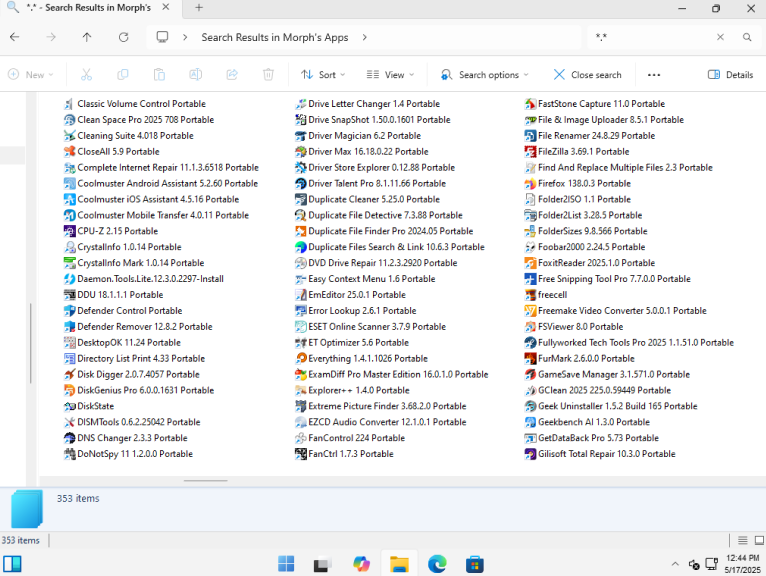Select ExamDiff Pro Master Edition 16.0.1.0 Portable
Image resolution: width=766 pixels, height=576 pixels.
click(x=392, y=375)
